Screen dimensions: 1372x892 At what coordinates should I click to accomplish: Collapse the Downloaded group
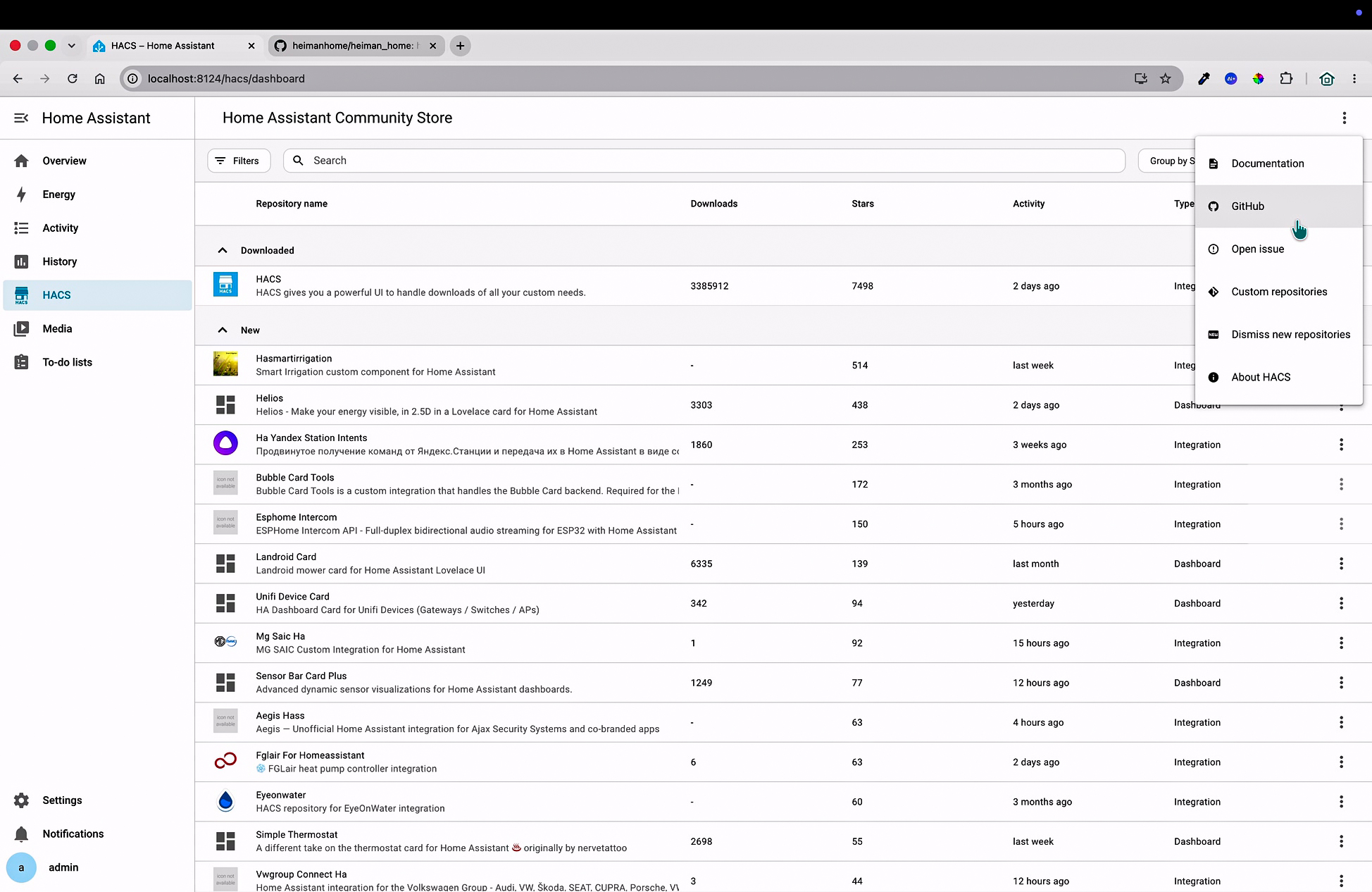coord(223,250)
